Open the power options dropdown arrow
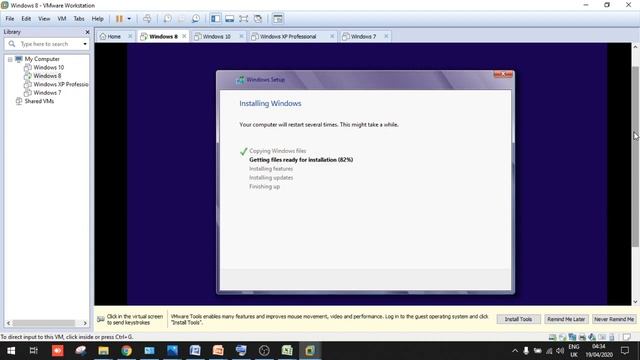The height and width of the screenshot is (360, 640). tap(129, 19)
